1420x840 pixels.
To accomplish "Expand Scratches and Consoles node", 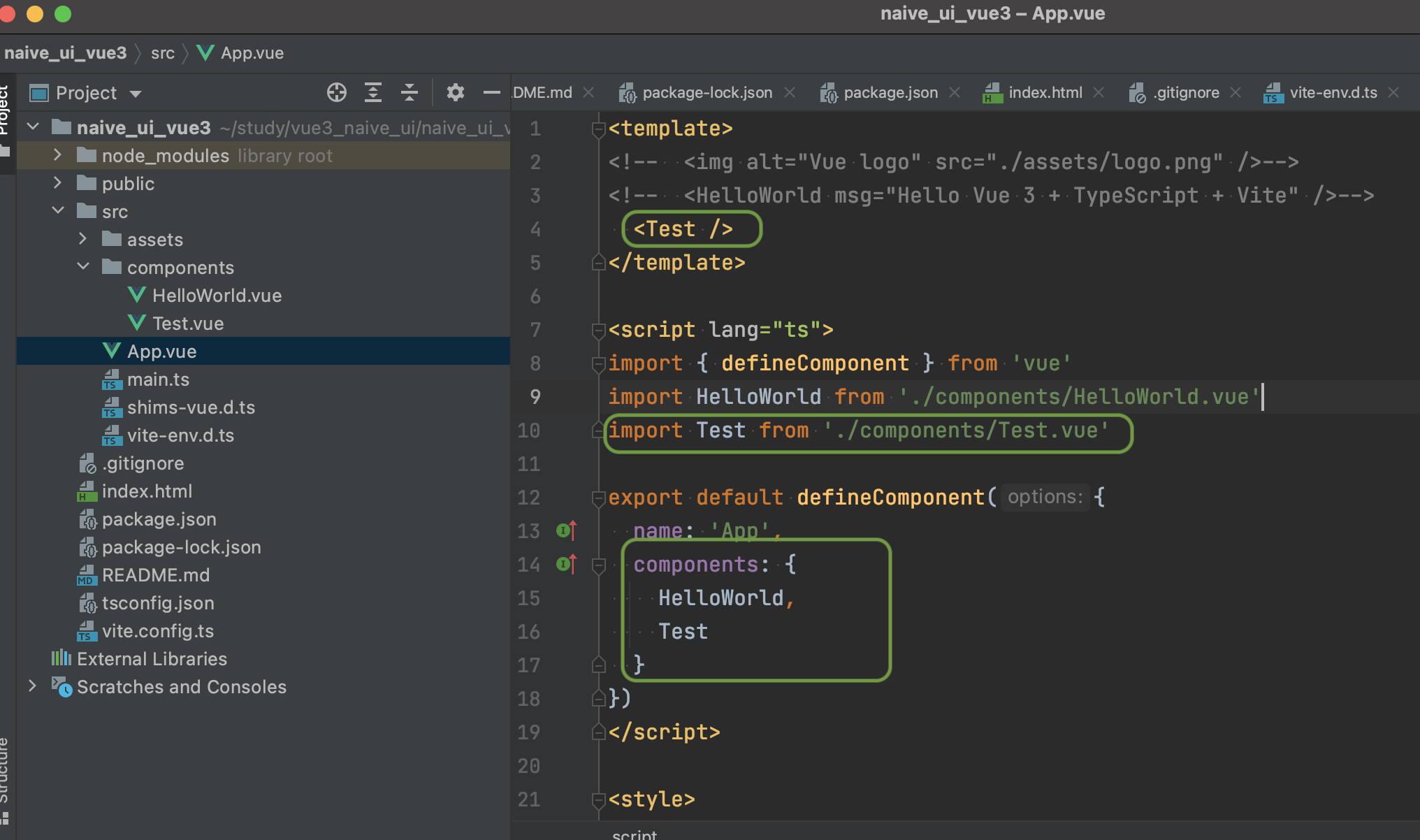I will 32,686.
